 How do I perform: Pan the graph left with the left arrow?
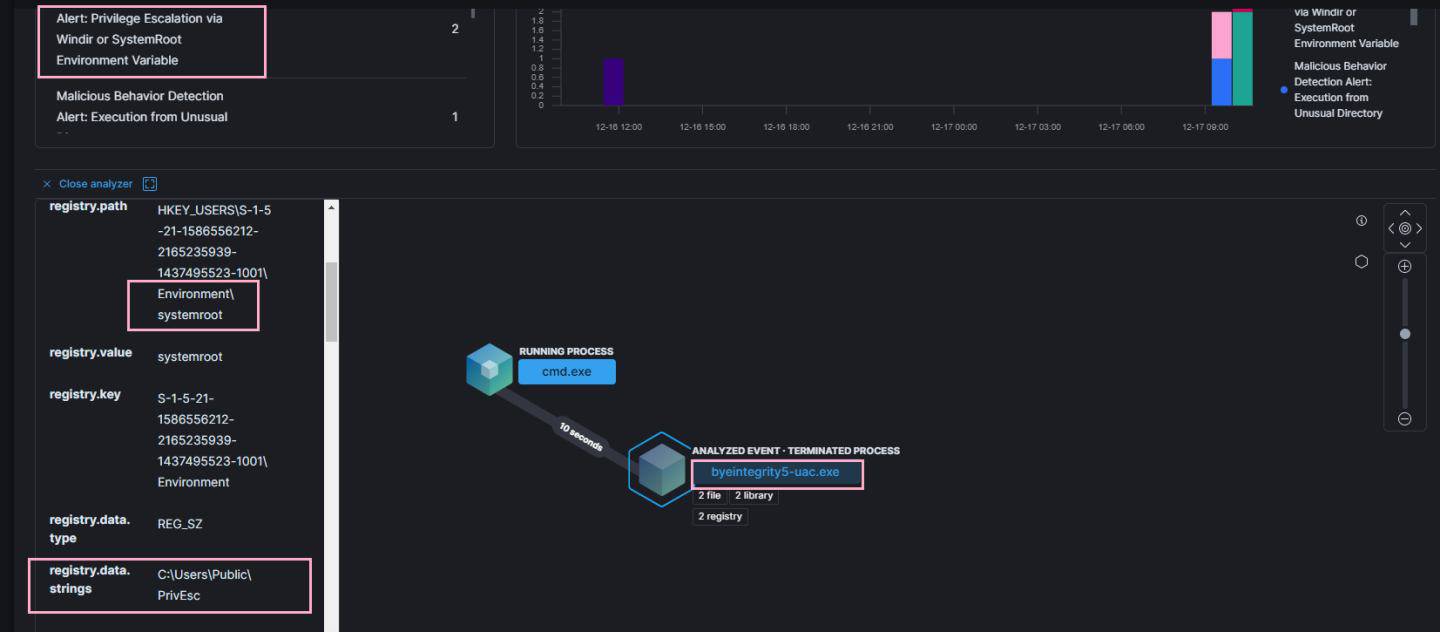click(1391, 228)
